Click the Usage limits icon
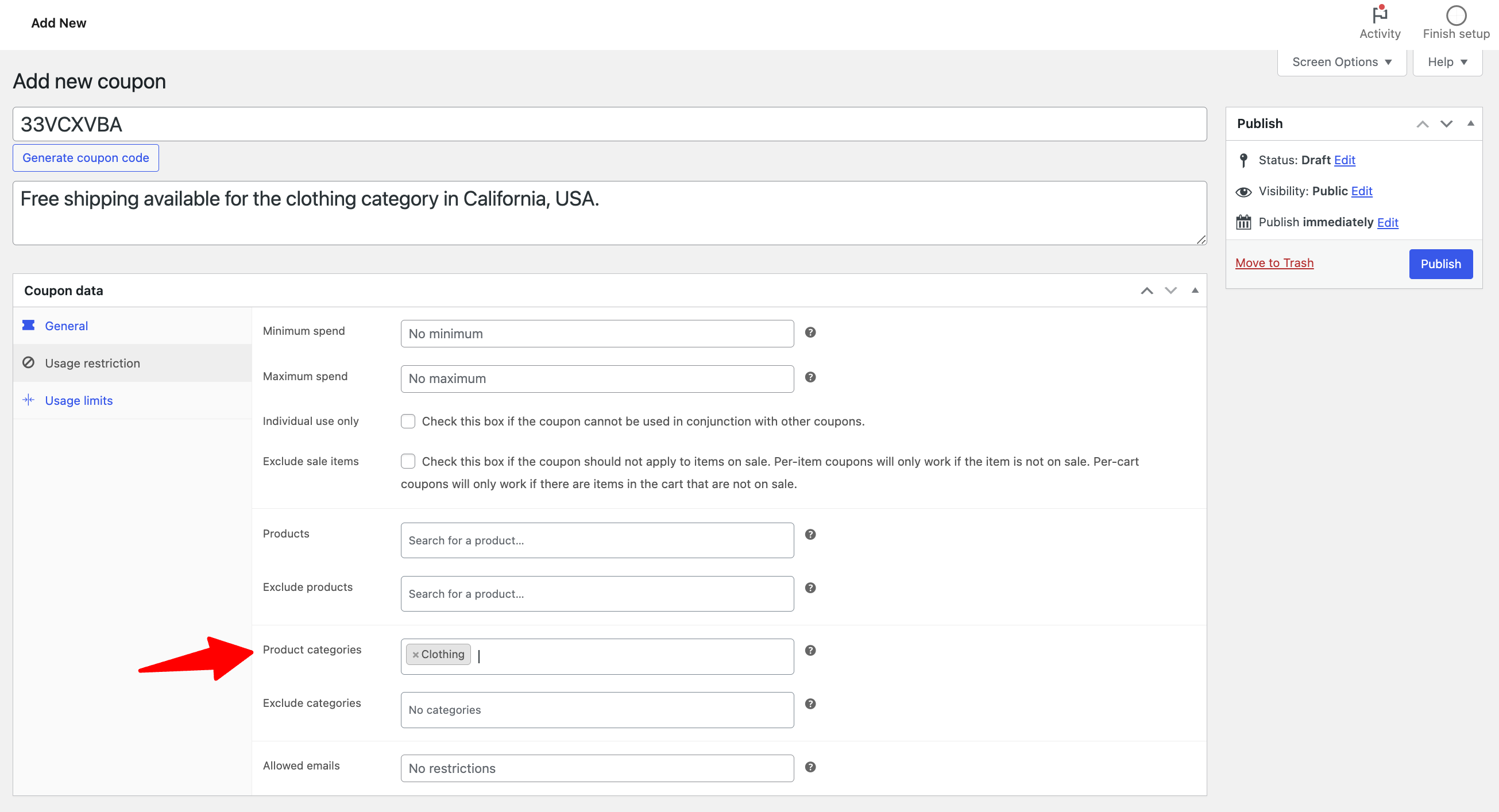 coord(28,400)
